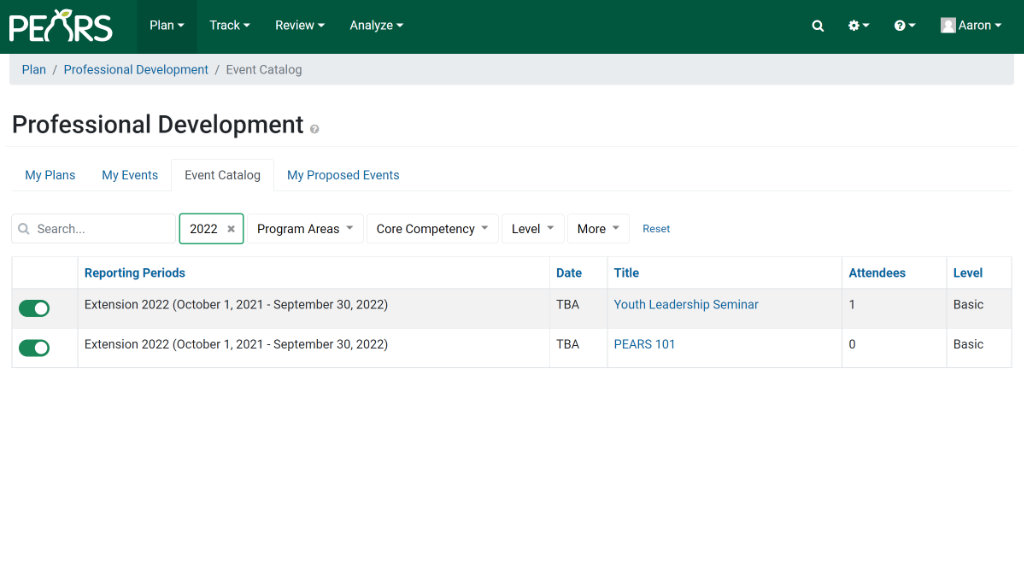Image resolution: width=1024 pixels, height=568 pixels.
Task: Open the More filters dropdown
Action: coord(598,229)
